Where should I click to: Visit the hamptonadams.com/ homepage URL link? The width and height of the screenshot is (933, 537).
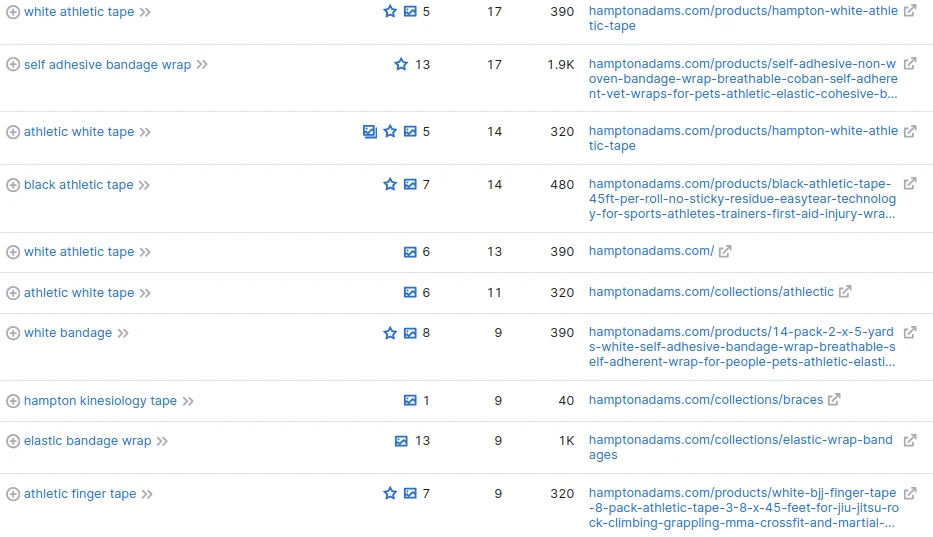pyautogui.click(x=651, y=251)
